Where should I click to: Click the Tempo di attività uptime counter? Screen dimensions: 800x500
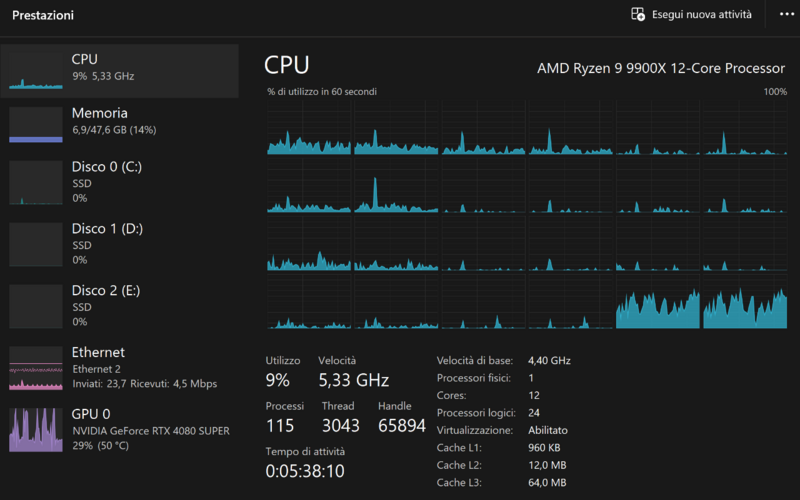click(x=304, y=471)
